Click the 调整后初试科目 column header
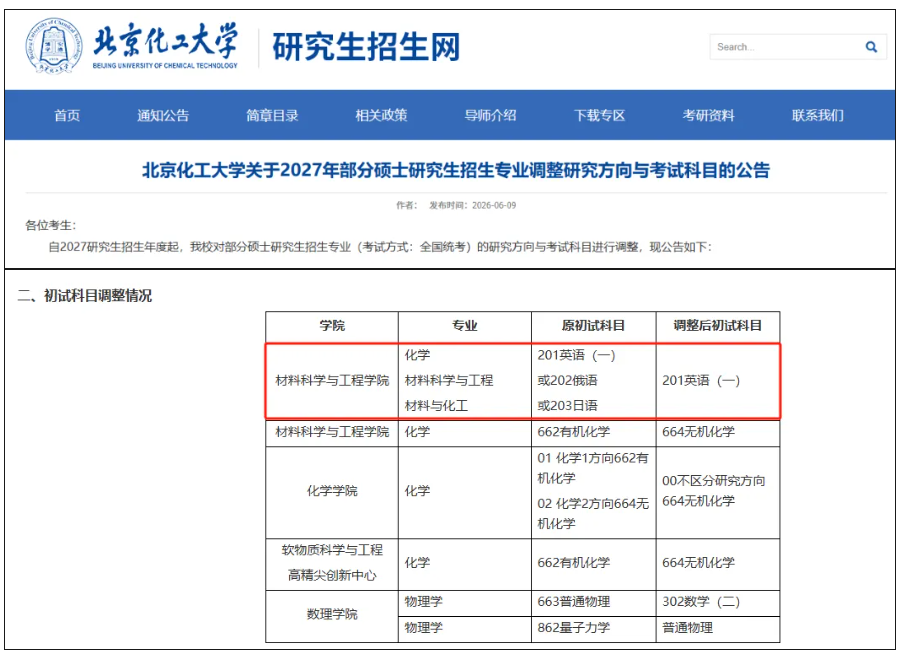 click(x=717, y=326)
